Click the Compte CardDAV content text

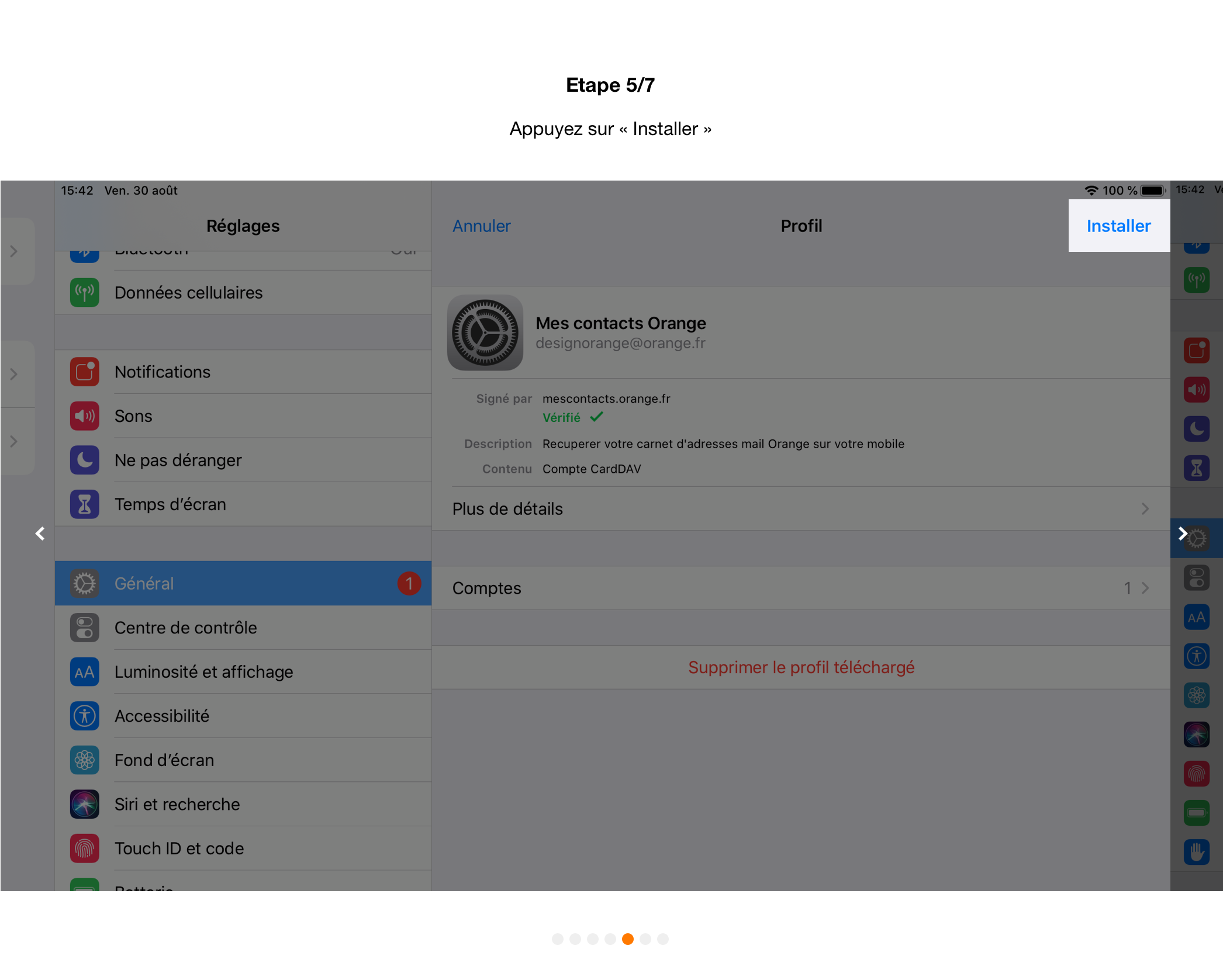[592, 469]
